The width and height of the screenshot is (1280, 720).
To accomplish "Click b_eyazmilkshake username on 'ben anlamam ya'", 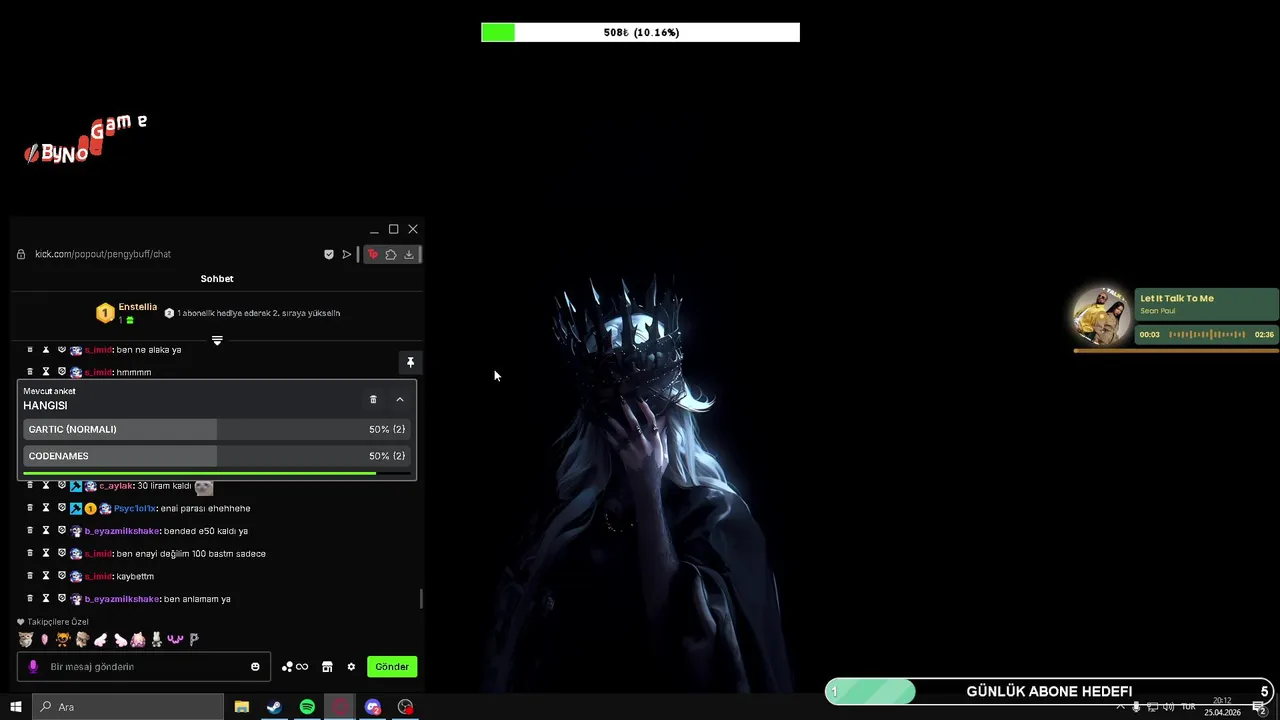I will (x=122, y=599).
